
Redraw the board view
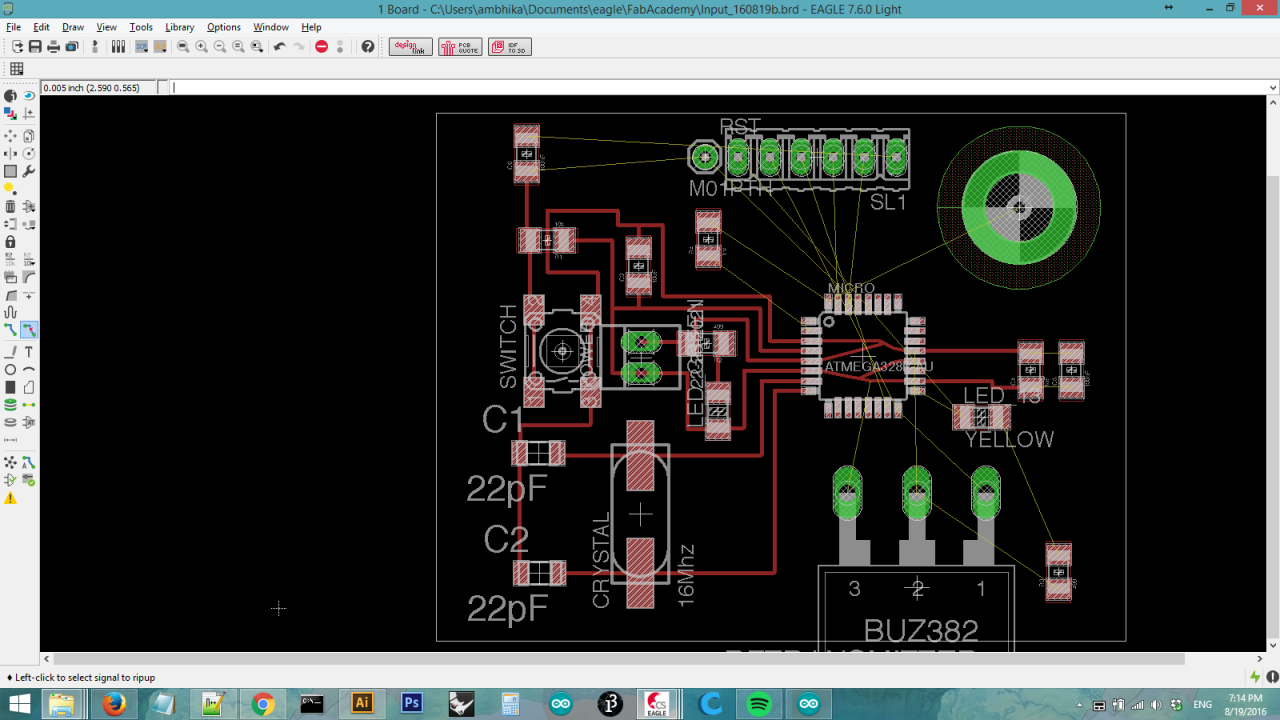(x=238, y=46)
